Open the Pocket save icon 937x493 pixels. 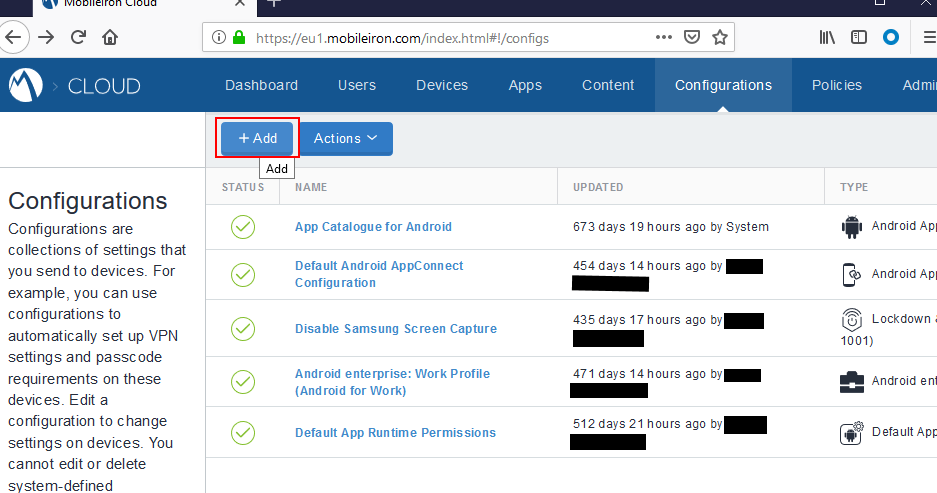[x=691, y=38]
